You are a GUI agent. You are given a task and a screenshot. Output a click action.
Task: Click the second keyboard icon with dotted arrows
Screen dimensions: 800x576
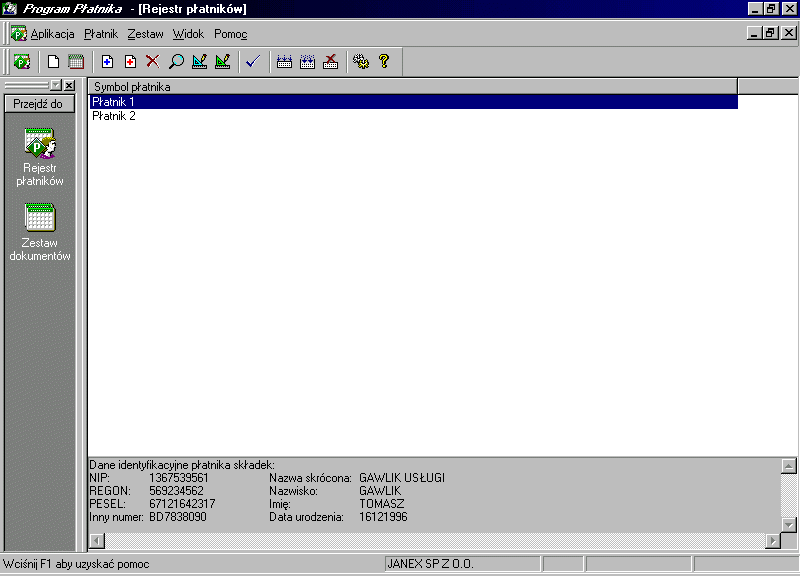point(307,62)
